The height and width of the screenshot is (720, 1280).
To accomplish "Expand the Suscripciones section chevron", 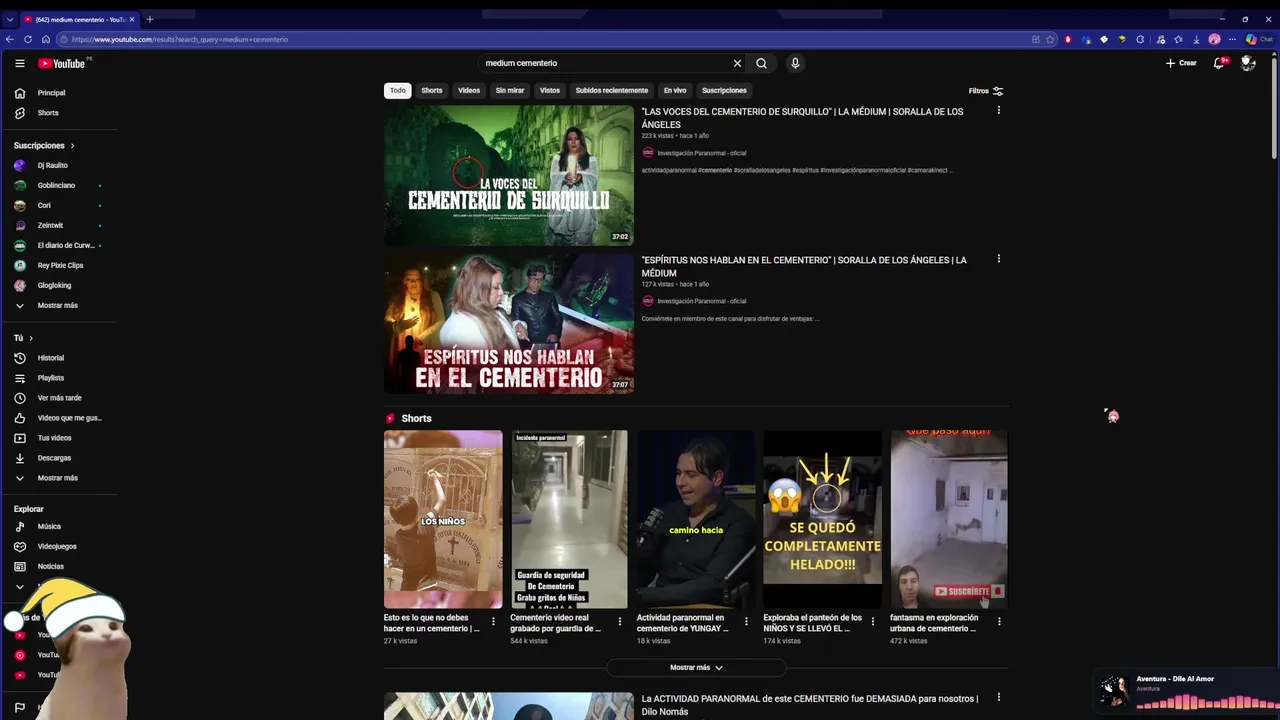I will point(72,146).
